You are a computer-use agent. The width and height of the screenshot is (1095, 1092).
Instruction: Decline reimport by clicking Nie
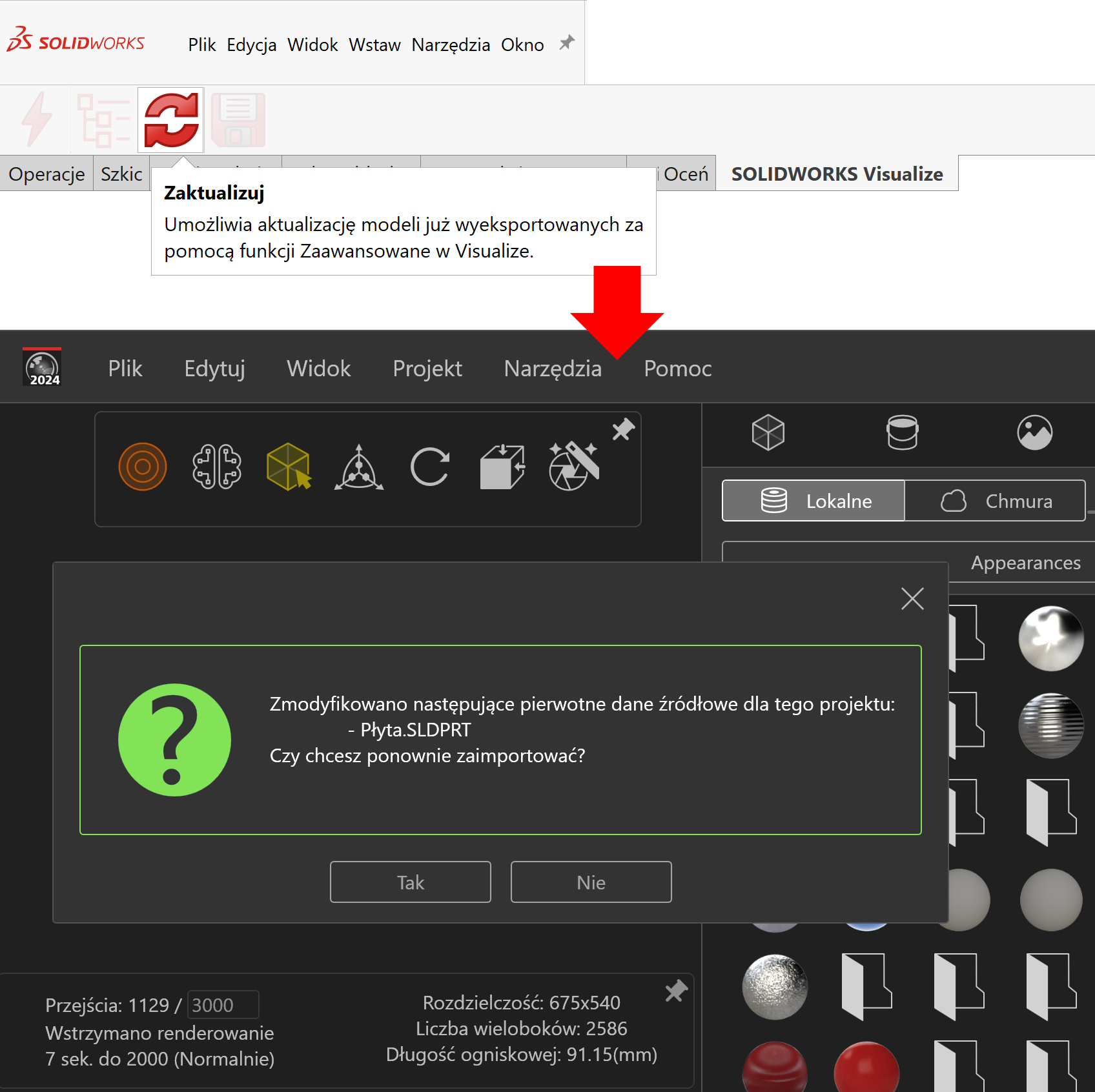[x=591, y=882]
